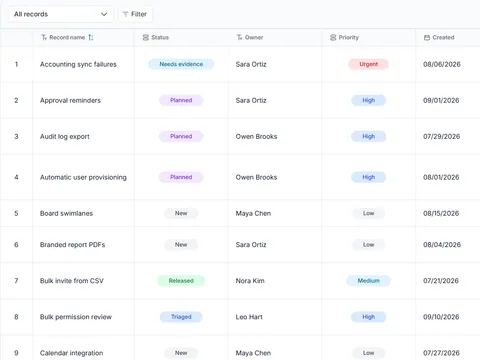Click the Urgent priority badge

point(369,64)
